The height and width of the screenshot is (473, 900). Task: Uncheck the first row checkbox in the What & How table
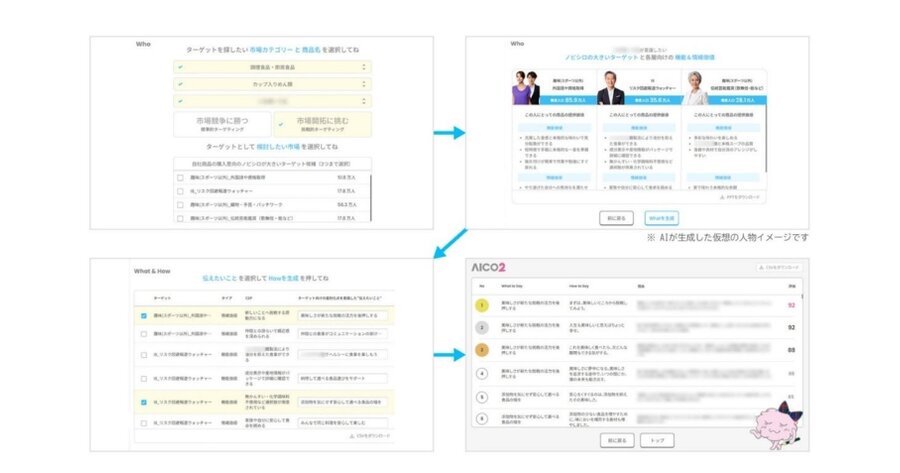pos(143,316)
